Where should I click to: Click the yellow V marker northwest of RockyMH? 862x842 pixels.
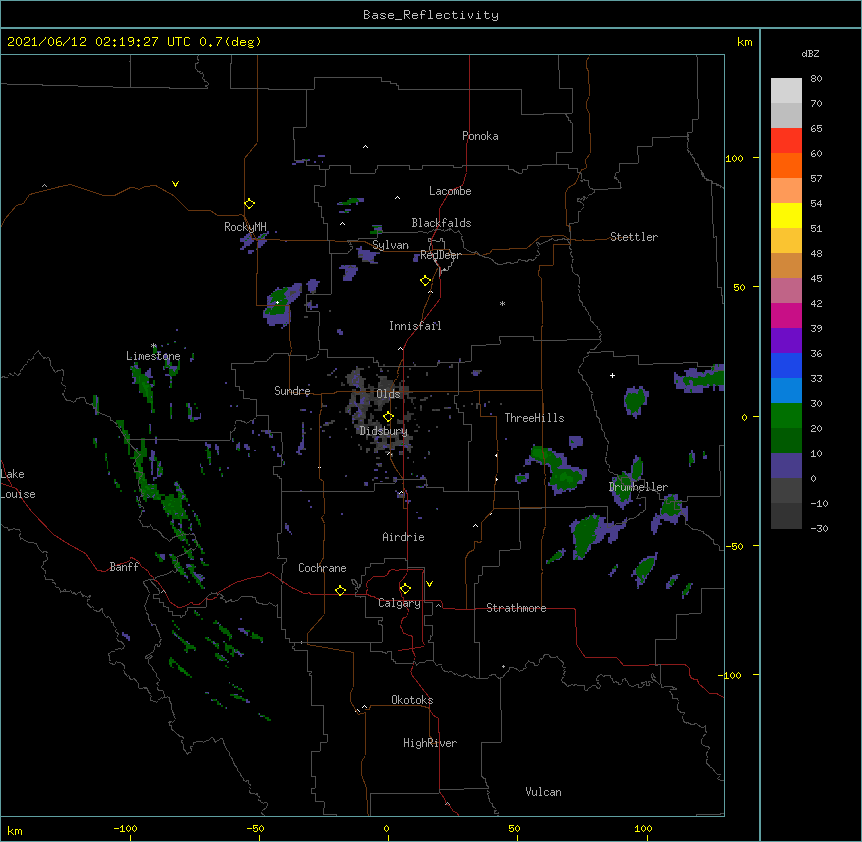(175, 184)
